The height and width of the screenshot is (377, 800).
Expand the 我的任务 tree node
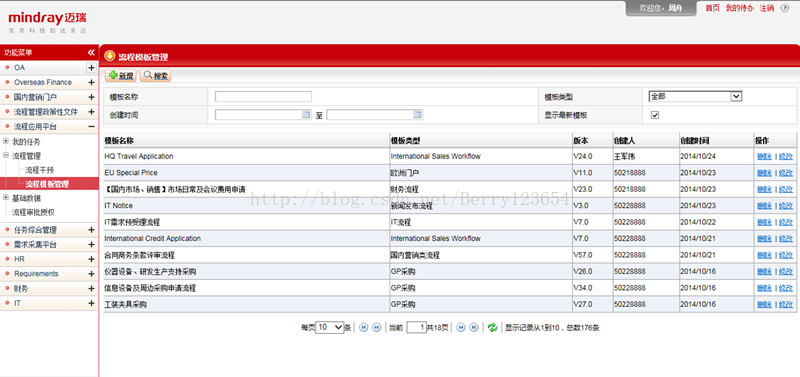click(6, 141)
